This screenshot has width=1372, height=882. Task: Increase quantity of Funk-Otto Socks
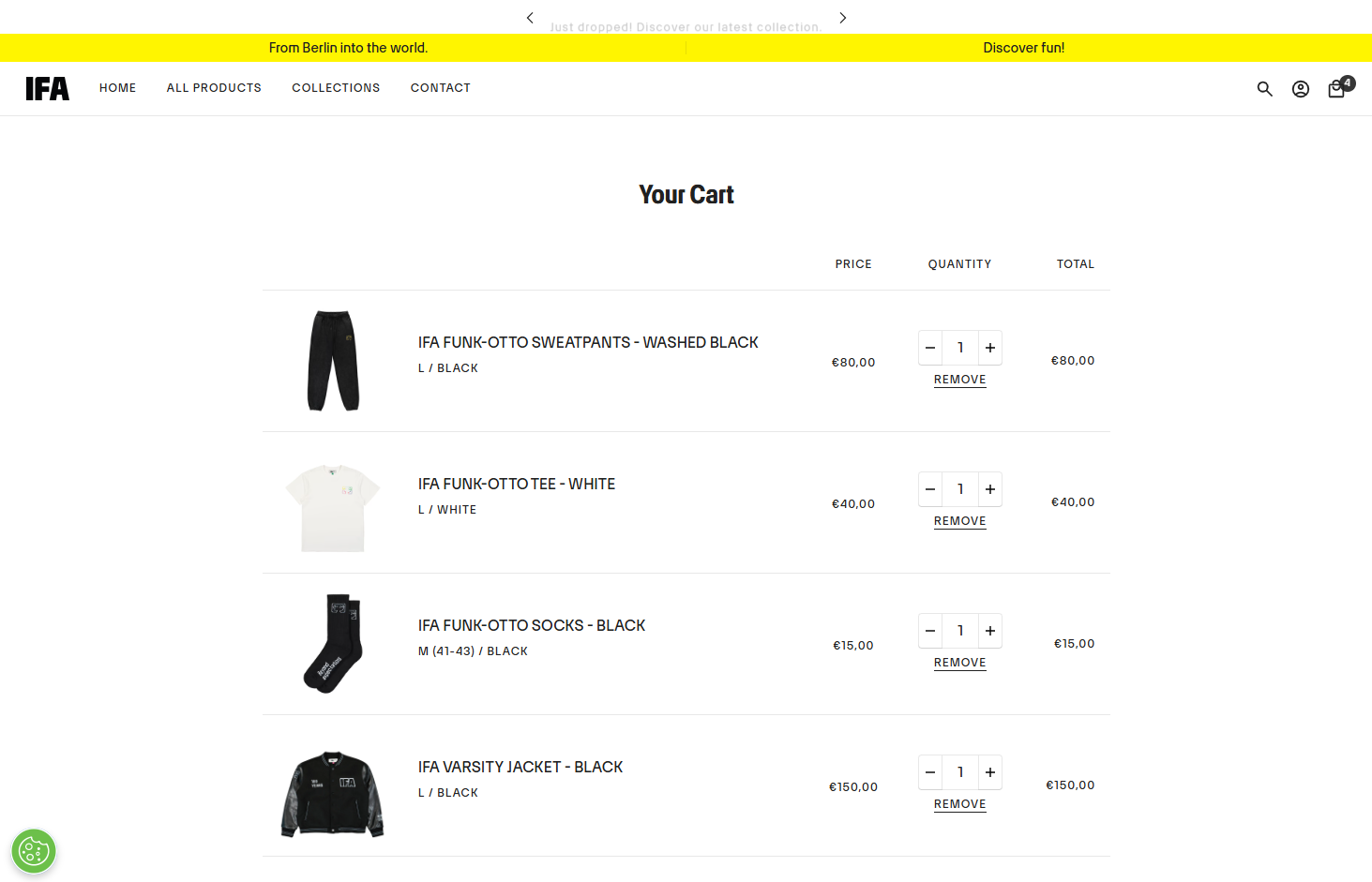[x=990, y=631]
